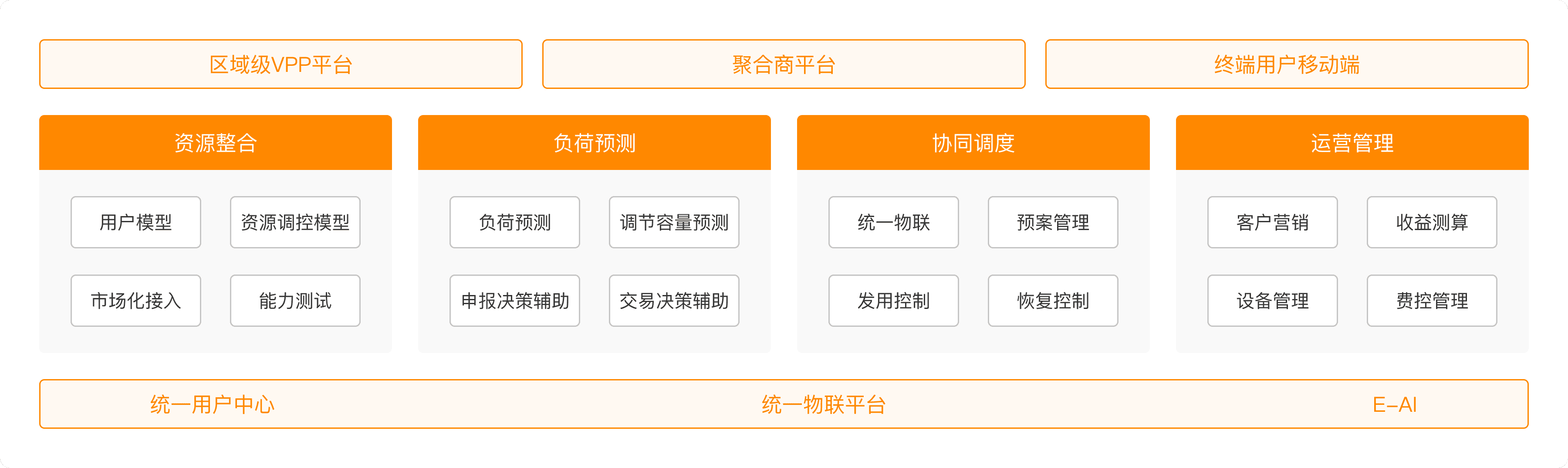The height and width of the screenshot is (468, 1568).
Task: Click 申报决策辅助 button
Action: click(515, 301)
